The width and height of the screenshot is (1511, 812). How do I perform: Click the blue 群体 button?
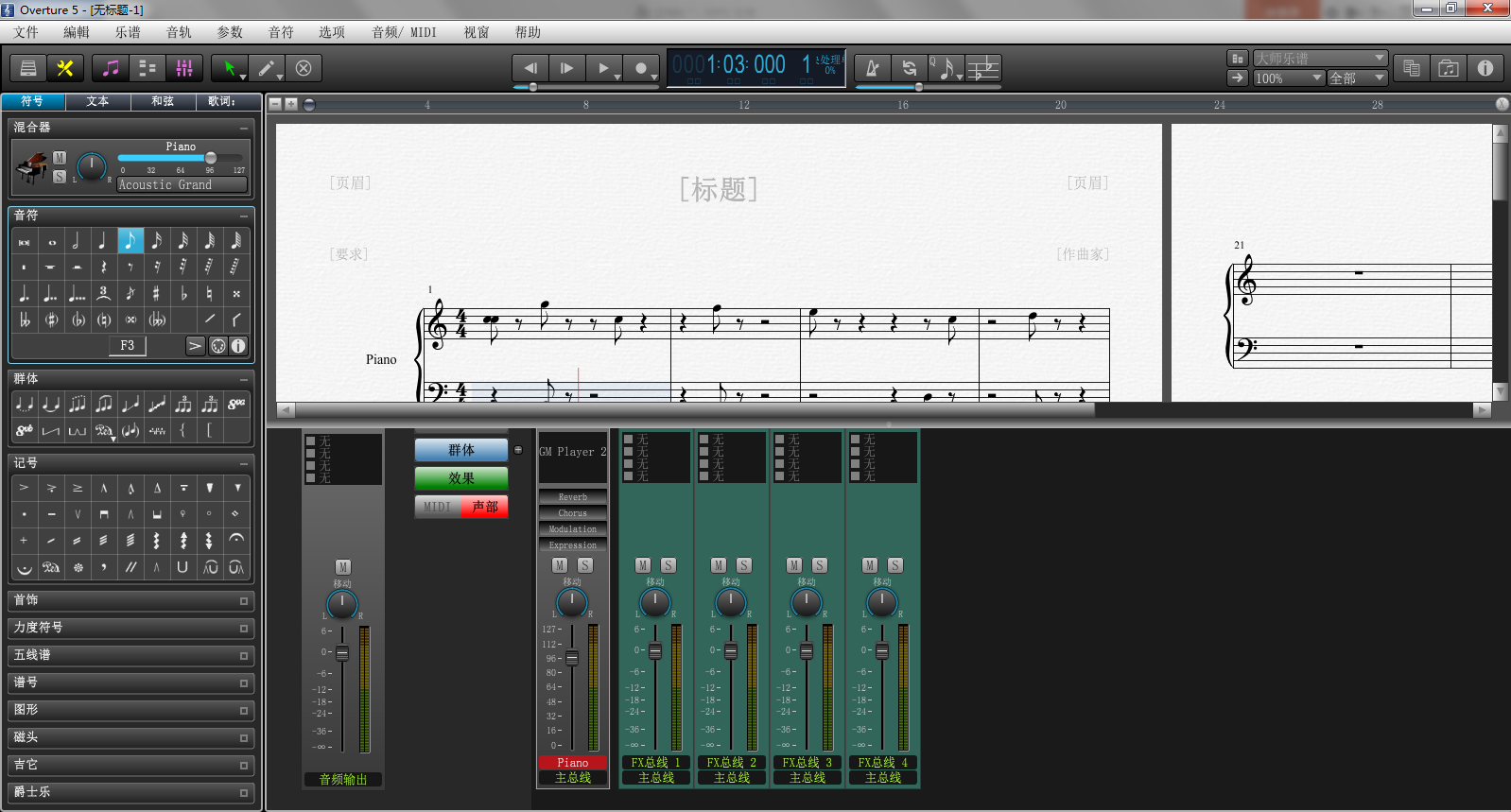[460, 451]
